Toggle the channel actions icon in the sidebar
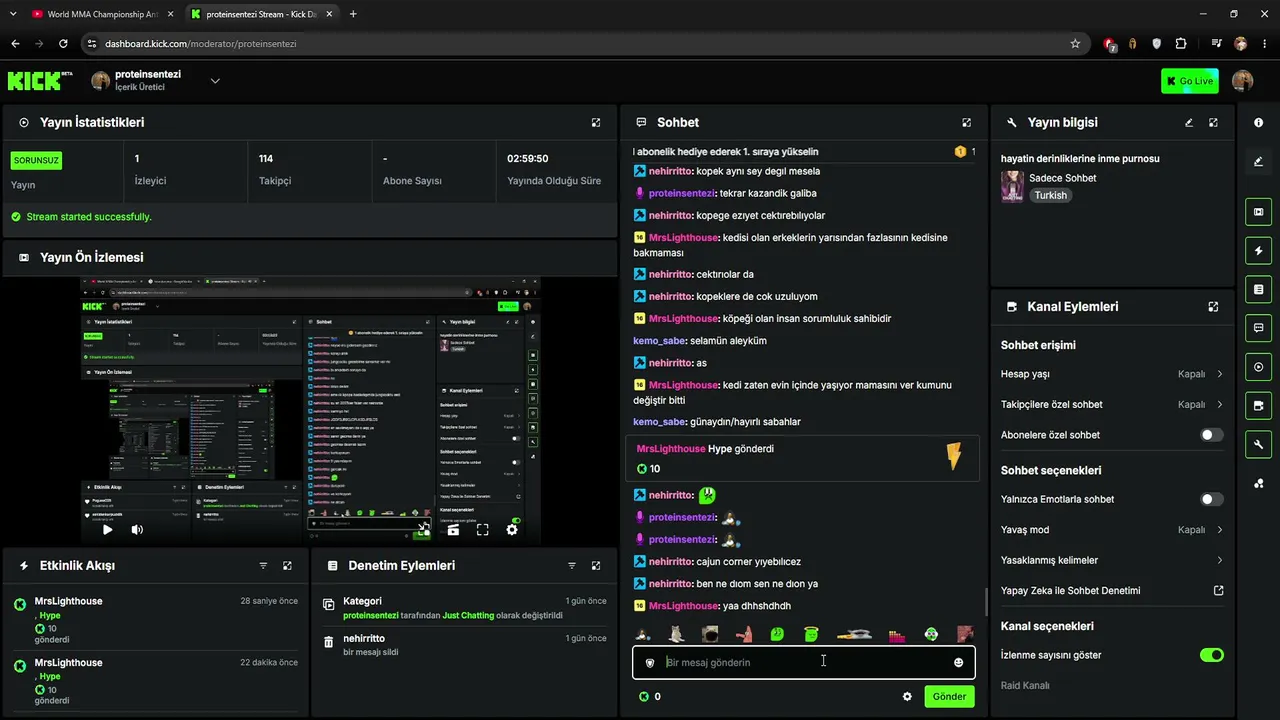This screenshot has height=720, width=1280. pyautogui.click(x=1258, y=406)
